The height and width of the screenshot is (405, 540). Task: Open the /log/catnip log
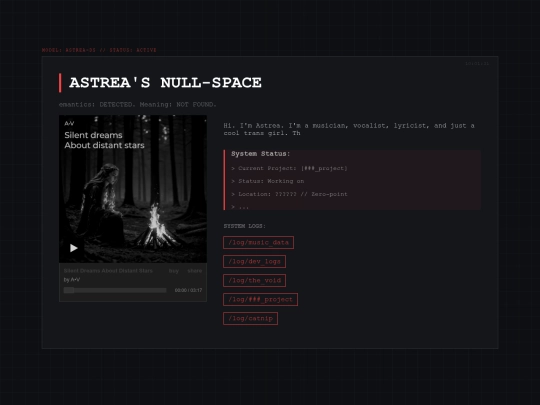(x=250, y=318)
